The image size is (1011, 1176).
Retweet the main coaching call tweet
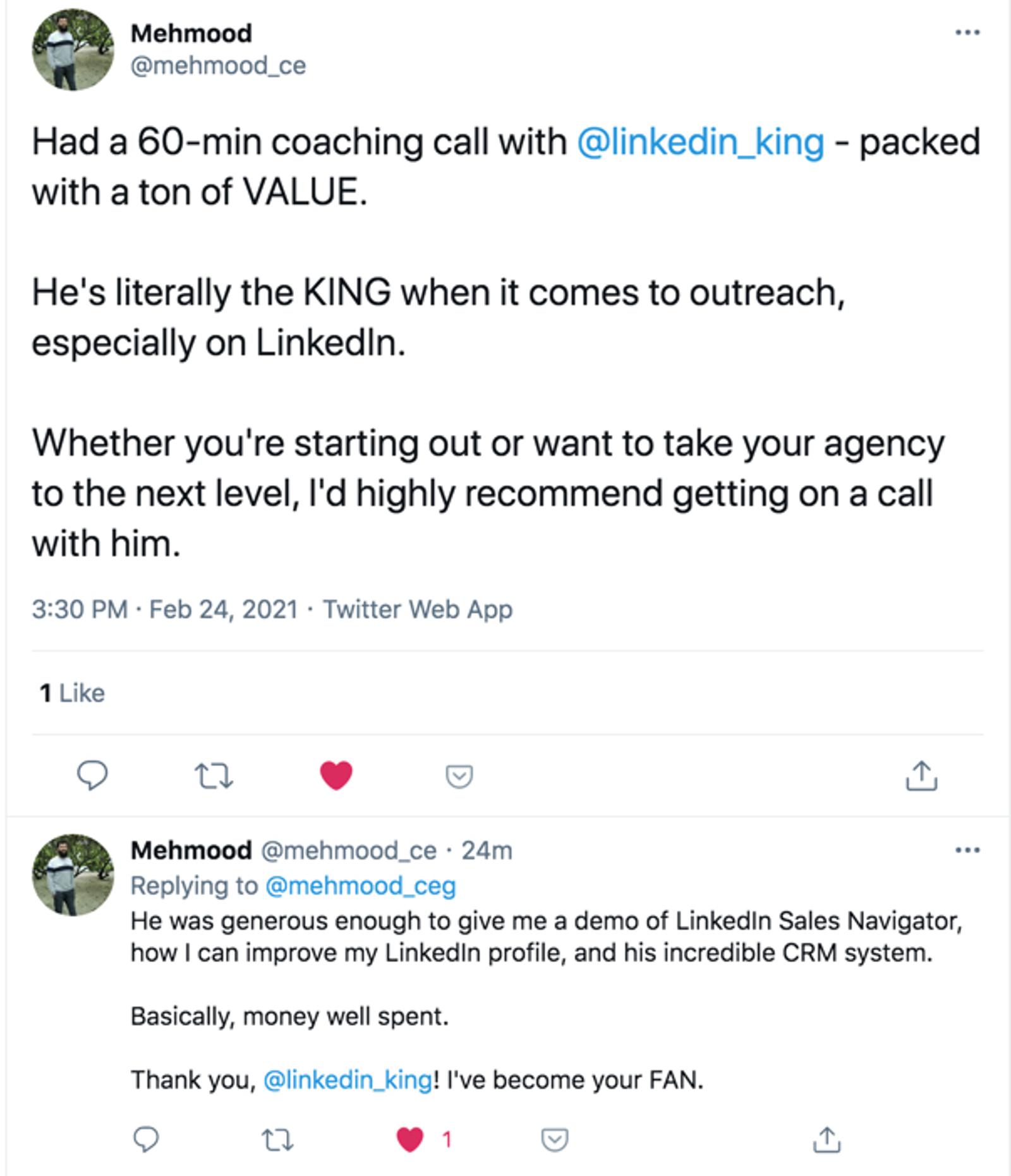click(x=214, y=776)
